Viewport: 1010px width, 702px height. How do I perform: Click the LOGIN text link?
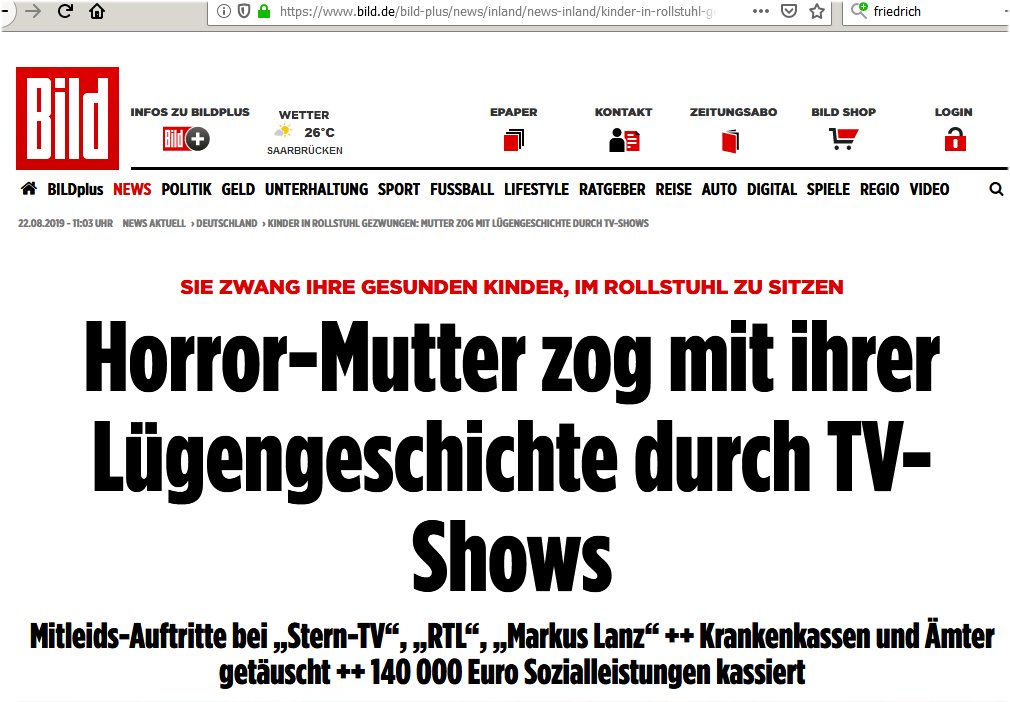(954, 112)
